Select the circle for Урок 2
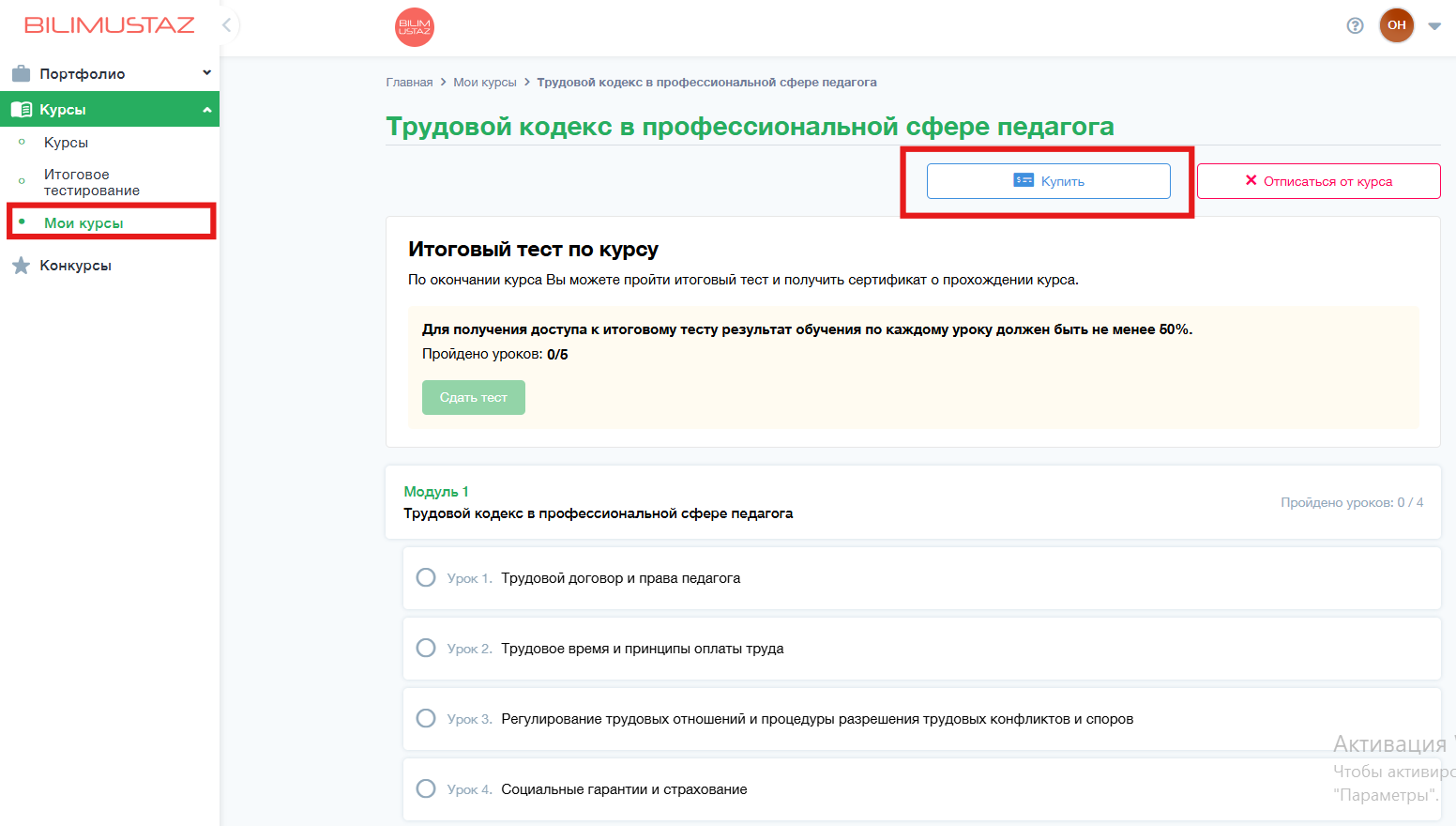Image resolution: width=1456 pixels, height=826 pixels. tap(426, 648)
